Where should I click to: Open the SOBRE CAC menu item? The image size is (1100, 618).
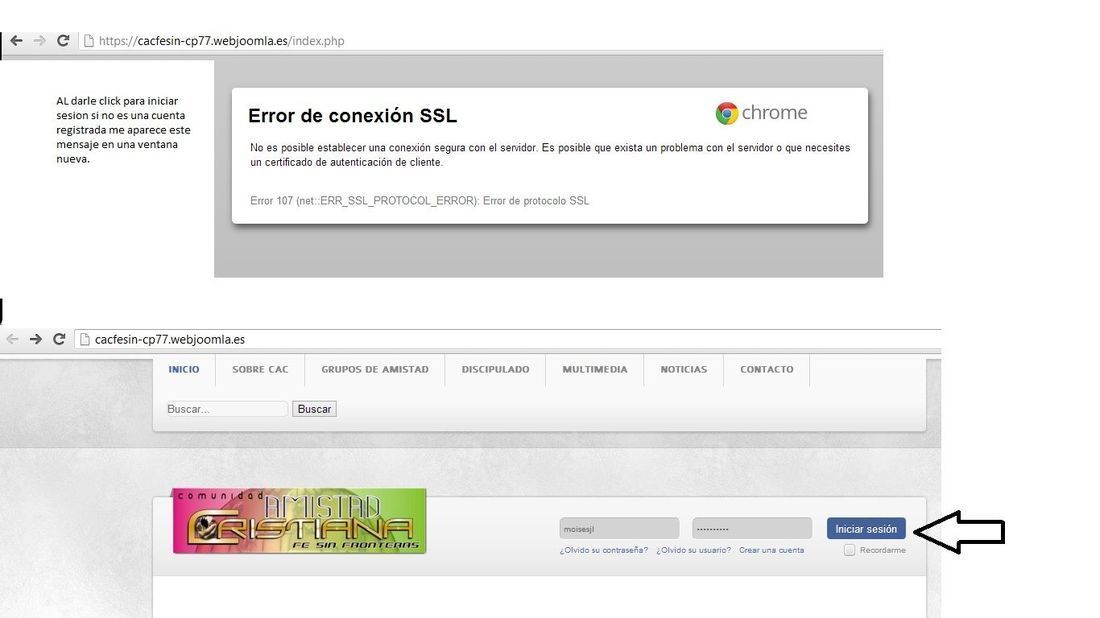coord(260,369)
